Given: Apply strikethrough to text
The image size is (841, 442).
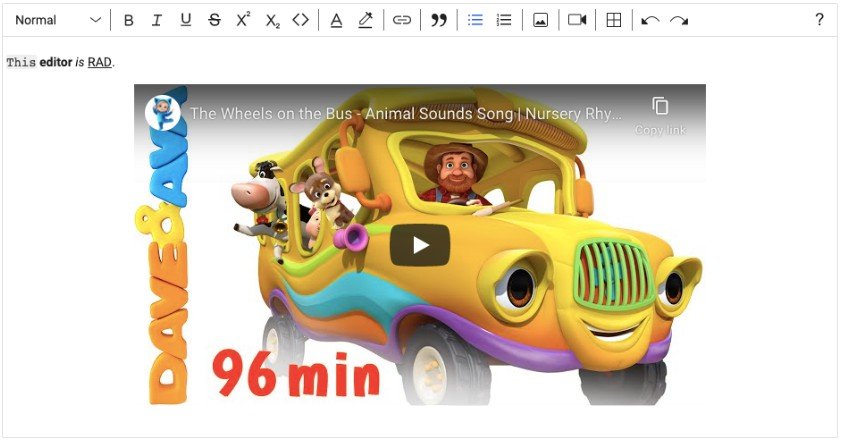Looking at the screenshot, I should click(214, 20).
